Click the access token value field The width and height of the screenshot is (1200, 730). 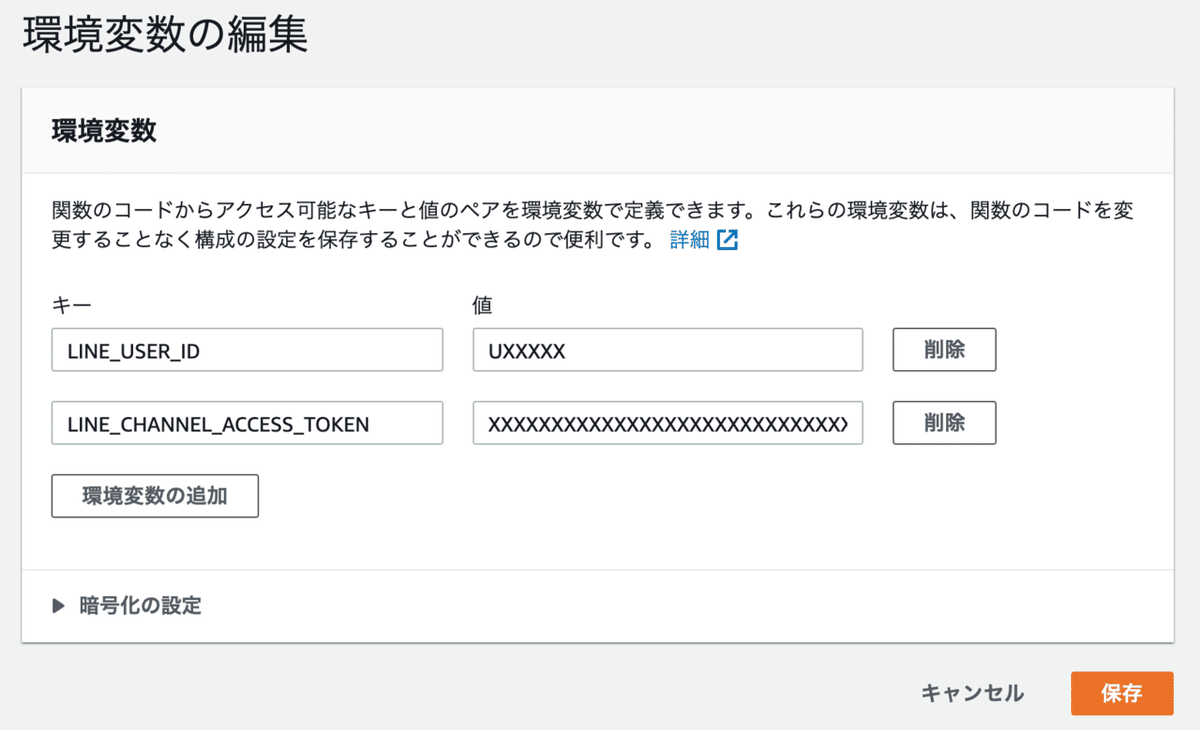(x=668, y=423)
